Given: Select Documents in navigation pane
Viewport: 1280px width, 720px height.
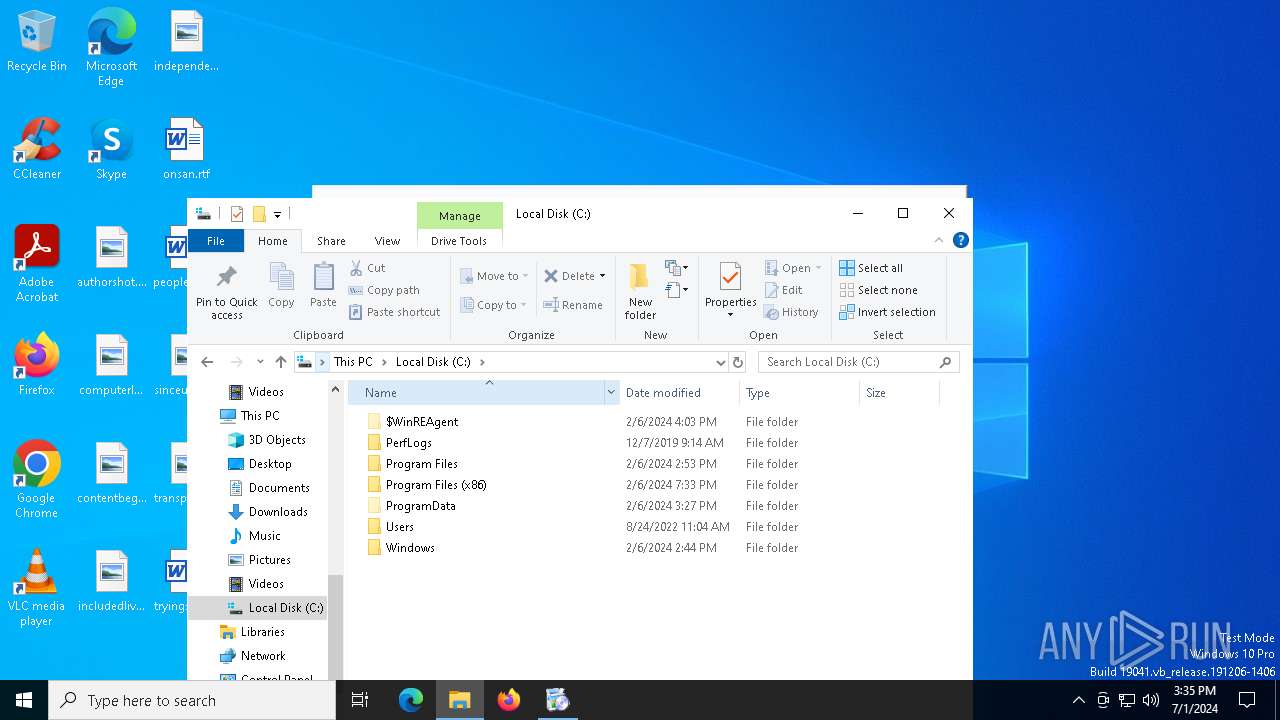Looking at the screenshot, I should (279, 488).
